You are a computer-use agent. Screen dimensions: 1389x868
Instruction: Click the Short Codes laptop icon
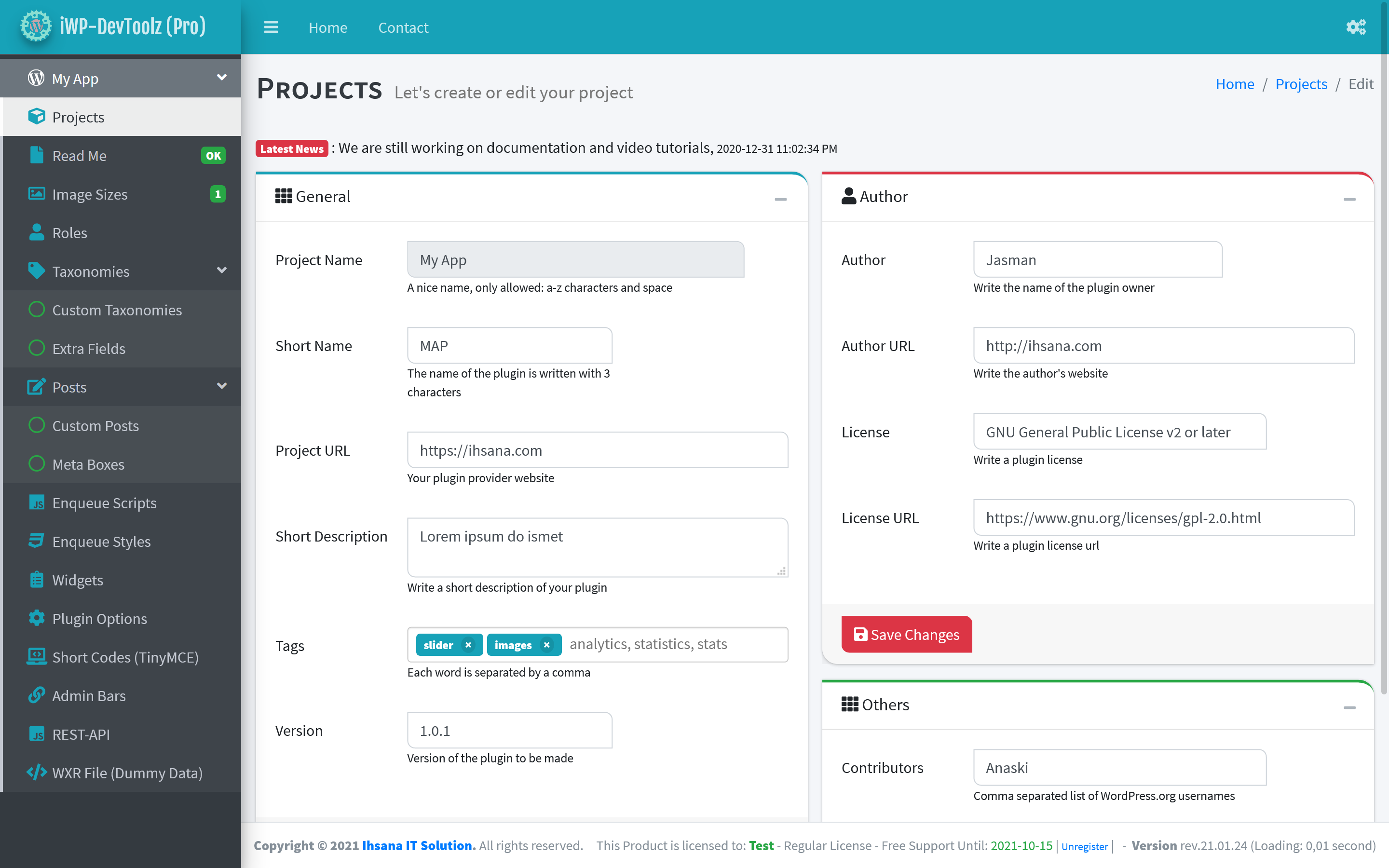(x=36, y=656)
